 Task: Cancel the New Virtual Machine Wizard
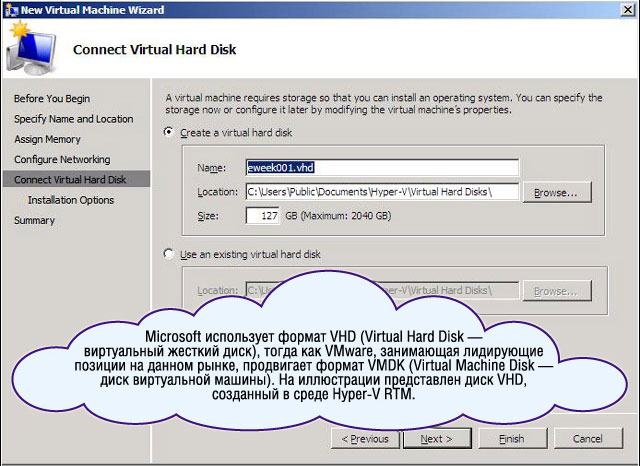[588, 439]
